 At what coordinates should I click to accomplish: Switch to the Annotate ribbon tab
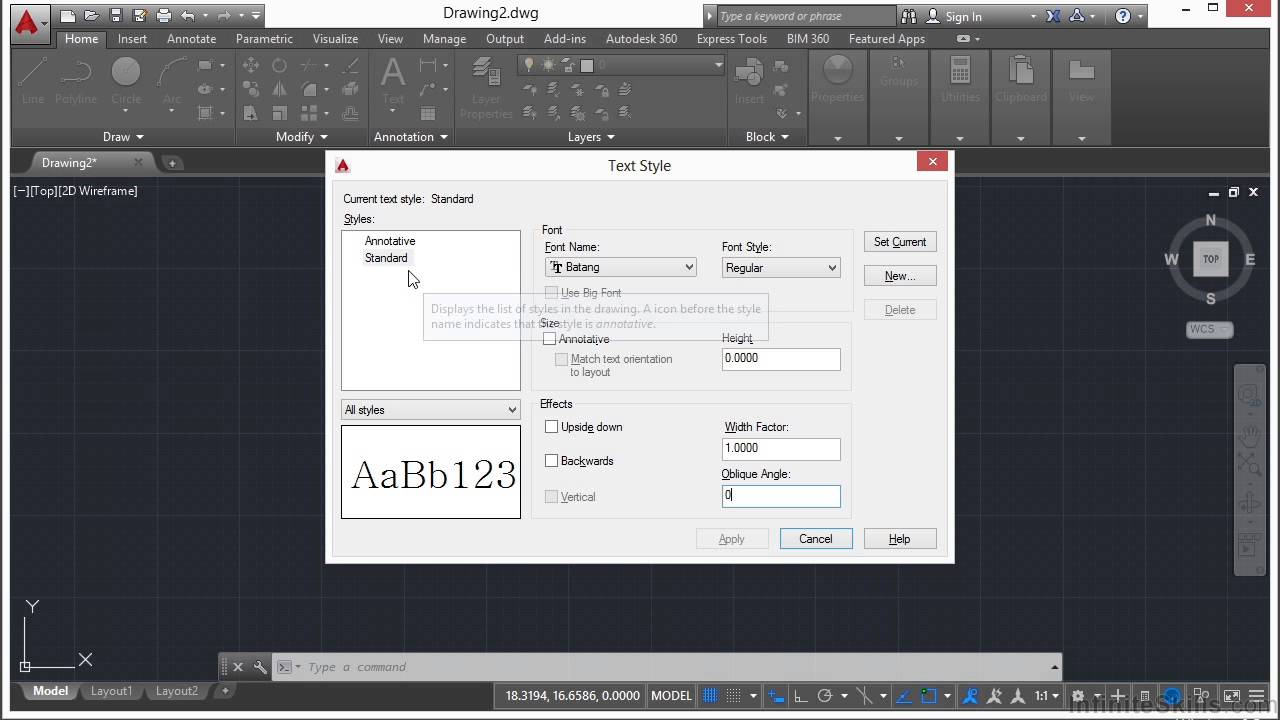click(191, 39)
